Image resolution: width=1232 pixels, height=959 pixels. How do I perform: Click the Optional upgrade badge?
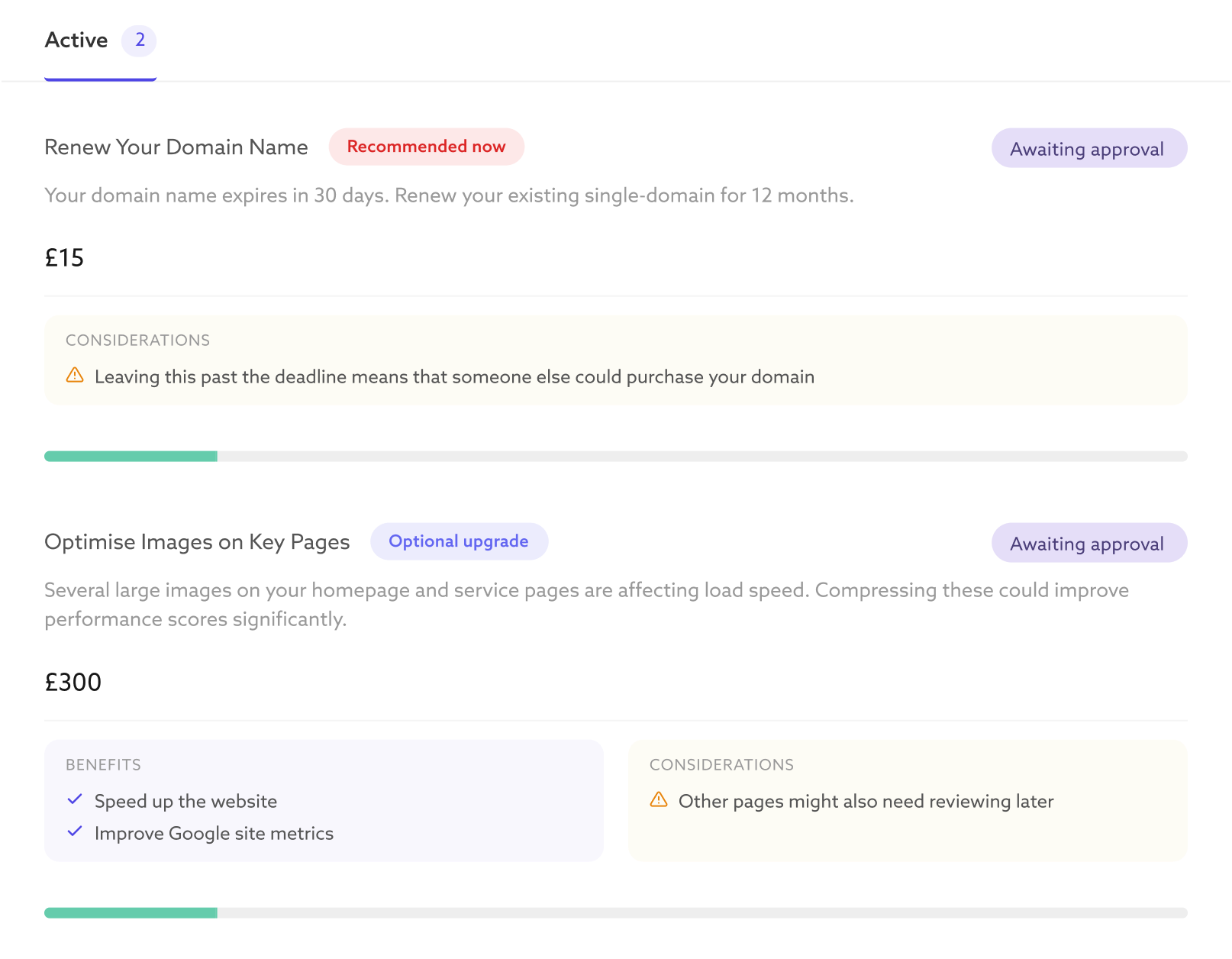pos(459,541)
